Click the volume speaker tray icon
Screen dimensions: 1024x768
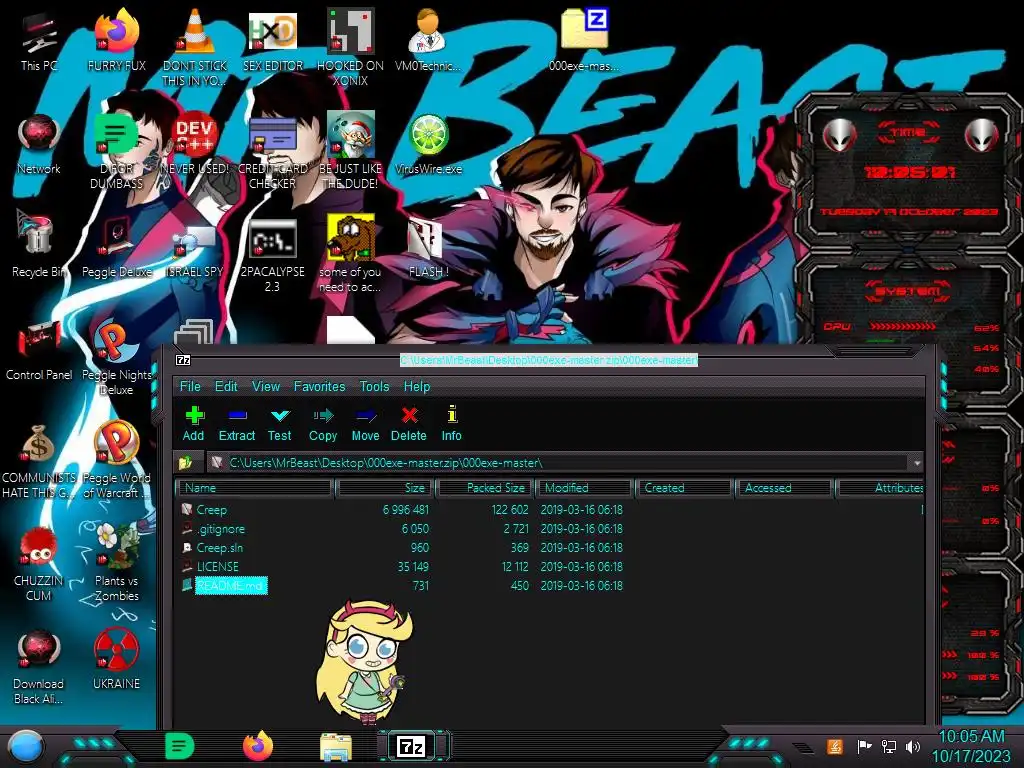(x=912, y=746)
